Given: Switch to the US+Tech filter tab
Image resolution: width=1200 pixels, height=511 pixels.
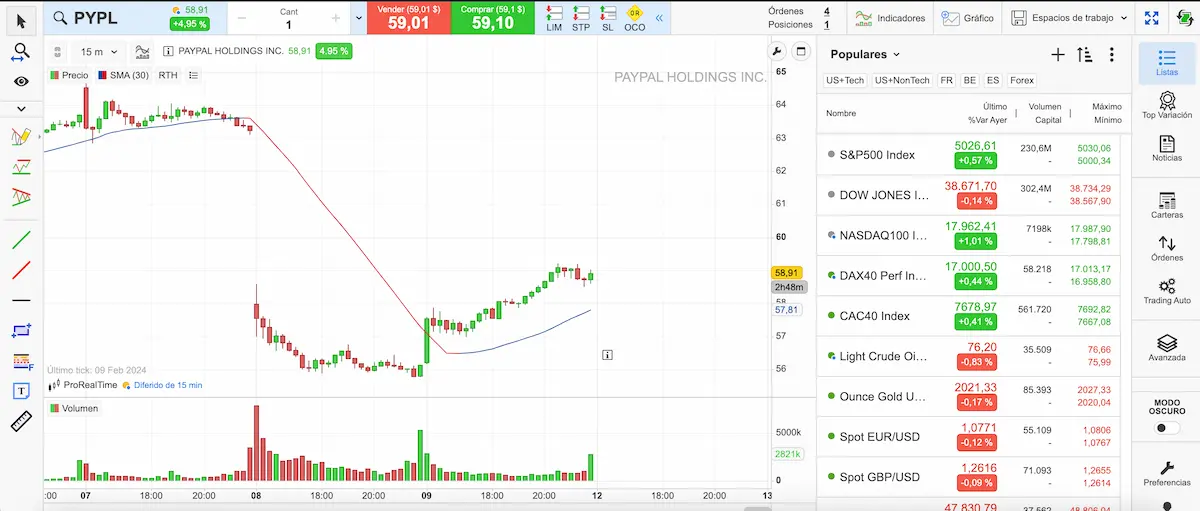Looking at the screenshot, I should pyautogui.click(x=845, y=80).
